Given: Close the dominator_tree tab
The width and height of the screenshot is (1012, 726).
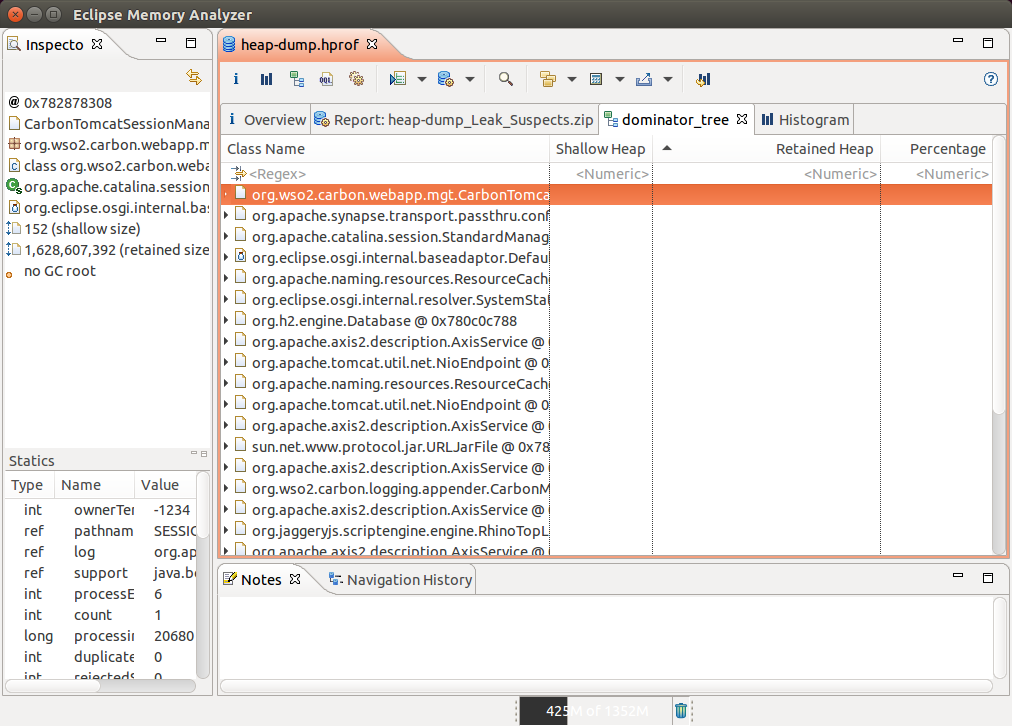Looking at the screenshot, I should 742,119.
